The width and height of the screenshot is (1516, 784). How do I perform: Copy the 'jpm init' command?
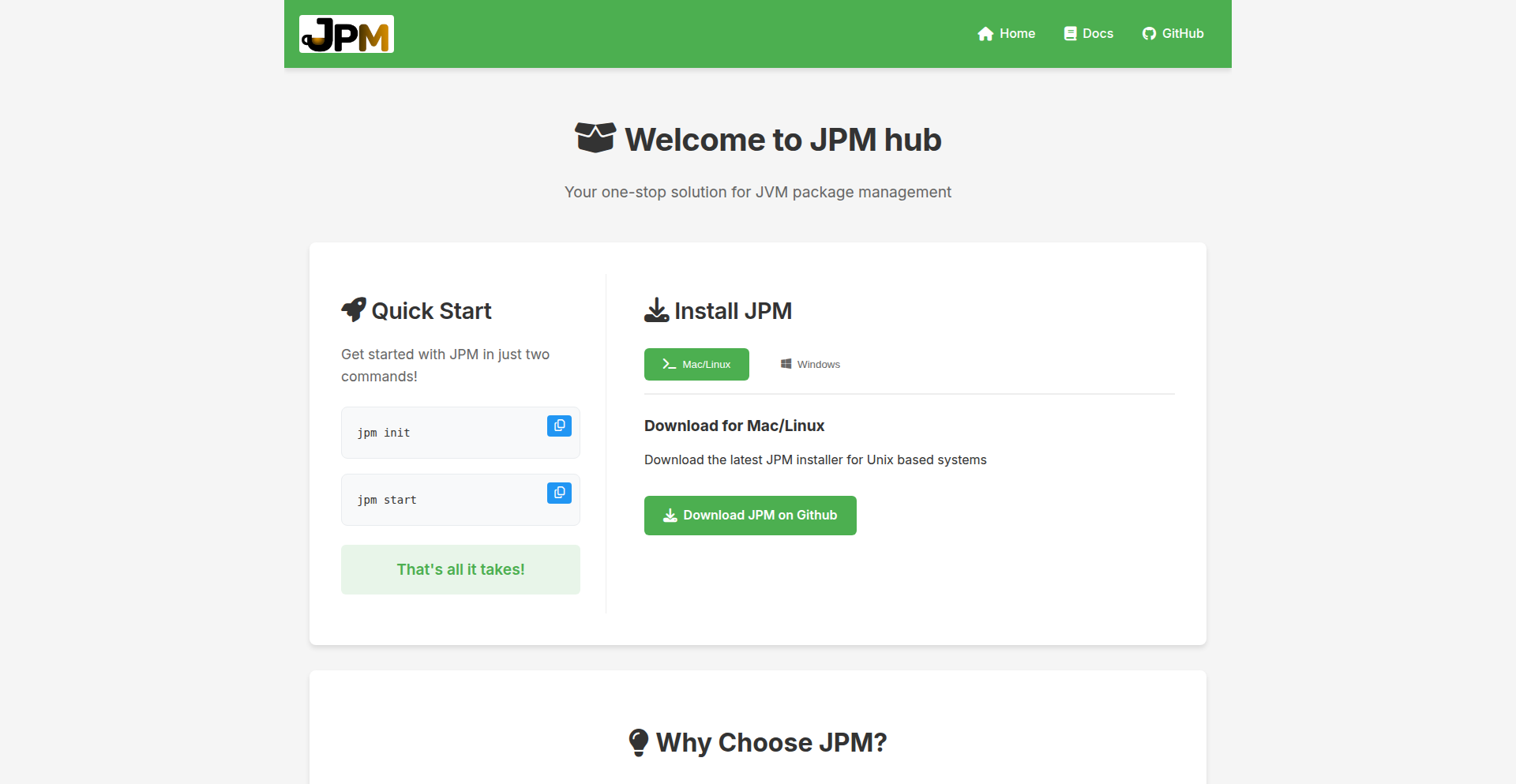coord(559,426)
